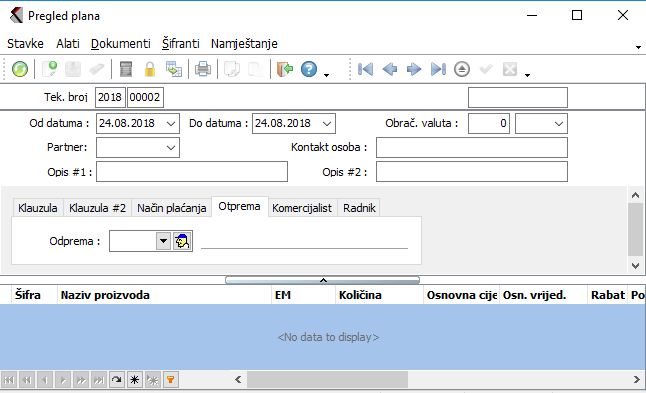The image size is (646, 393).
Task: Select the Otprema tab
Action: tap(239, 206)
